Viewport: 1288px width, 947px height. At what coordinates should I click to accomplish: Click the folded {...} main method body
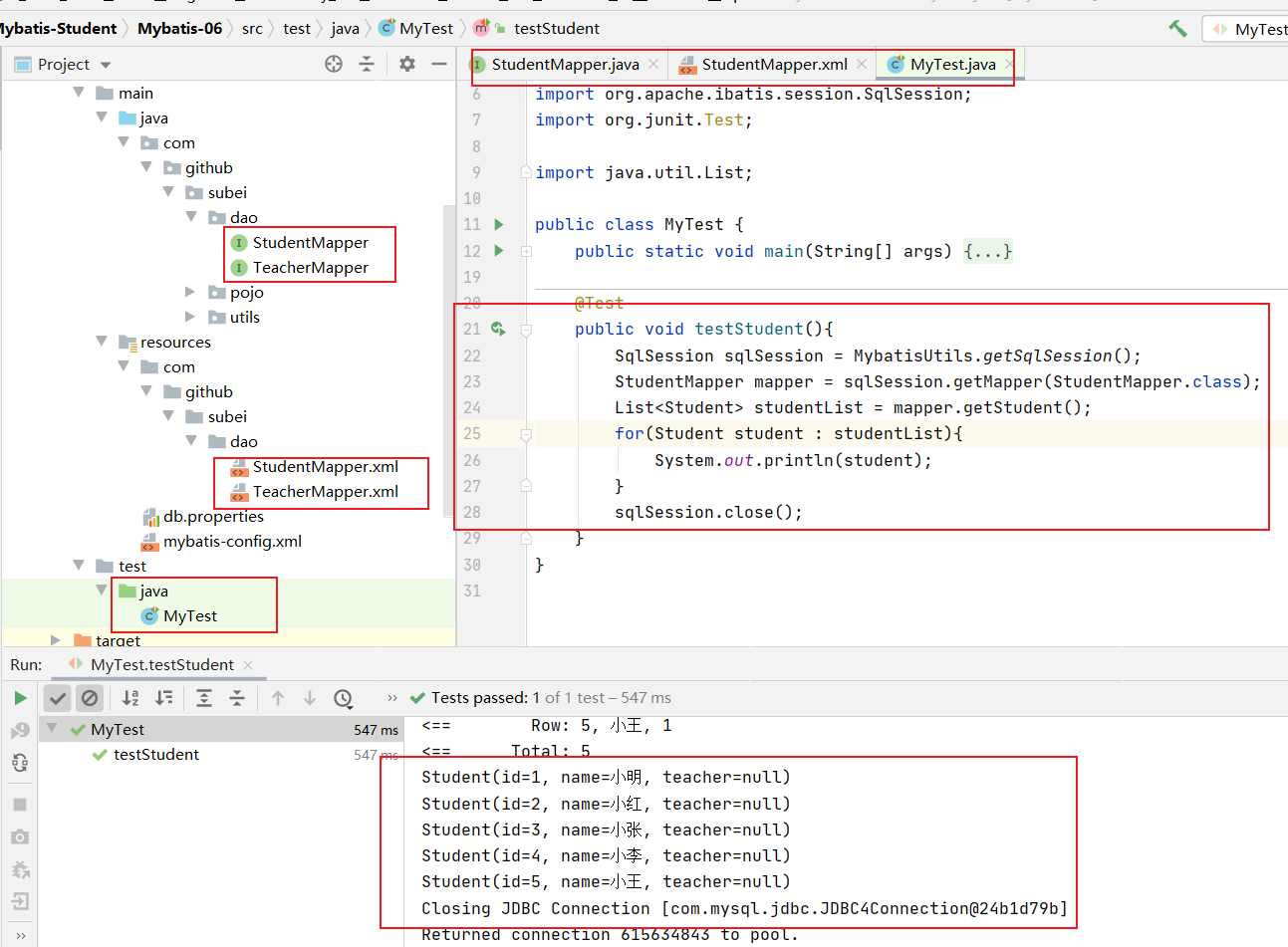tap(987, 252)
